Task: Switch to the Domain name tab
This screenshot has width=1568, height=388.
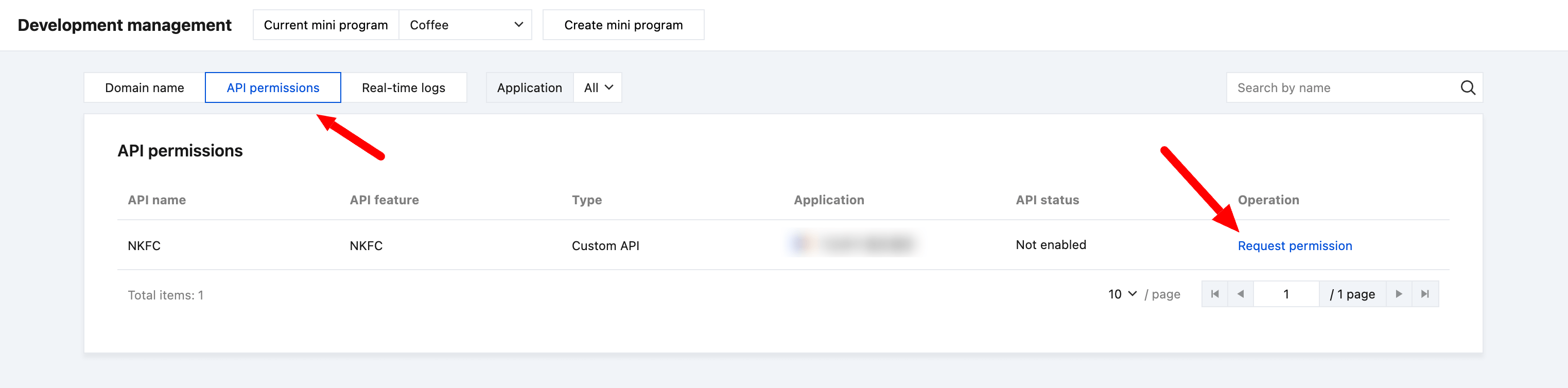Action: (x=144, y=87)
